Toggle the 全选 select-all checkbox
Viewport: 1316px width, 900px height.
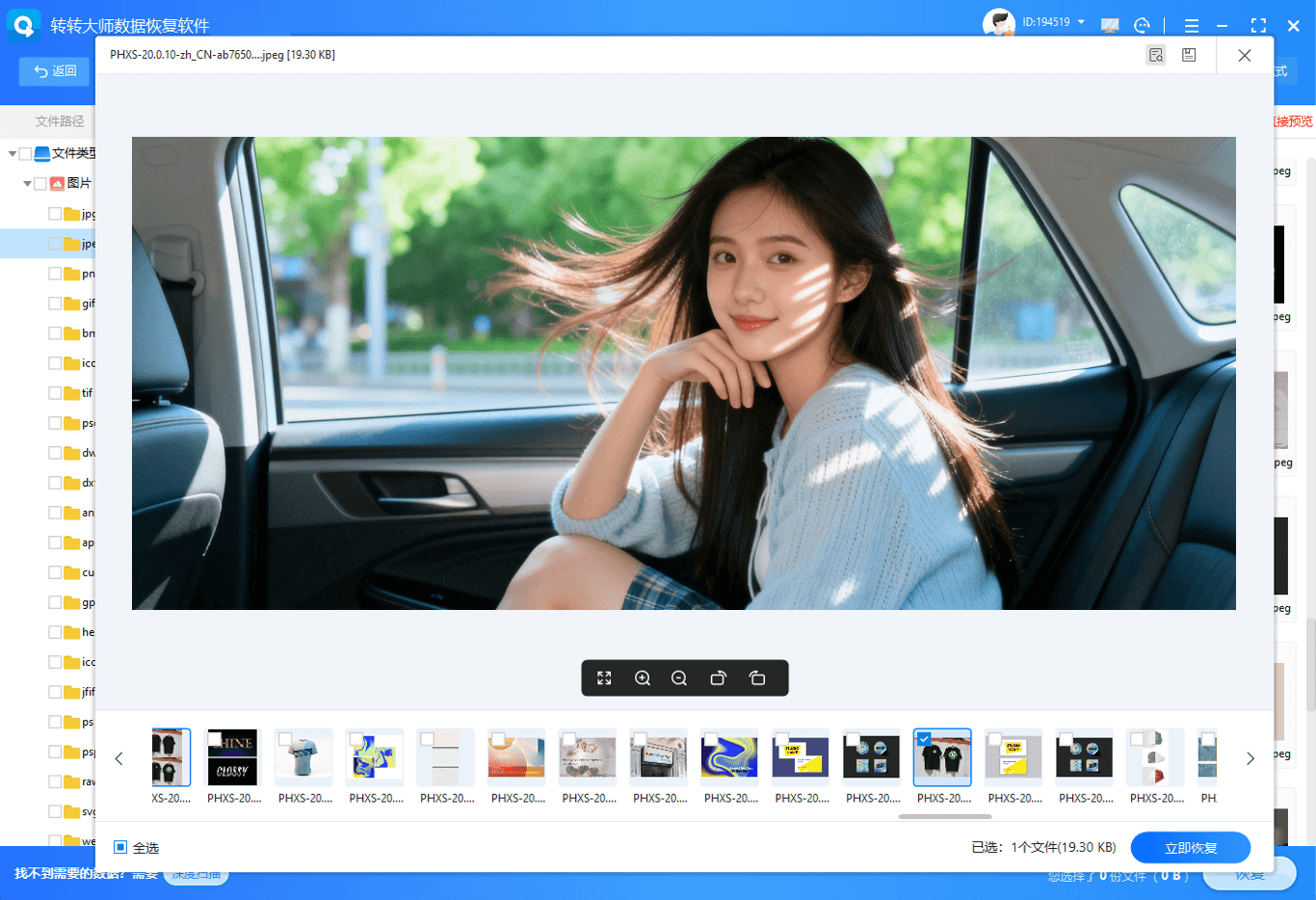[x=120, y=848]
